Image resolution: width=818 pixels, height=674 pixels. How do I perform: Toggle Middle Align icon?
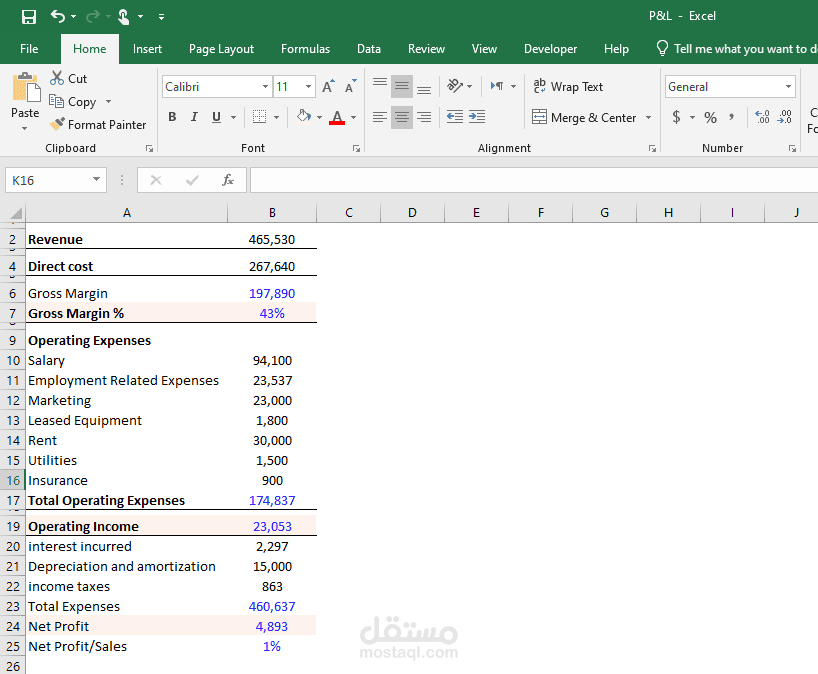click(x=402, y=86)
